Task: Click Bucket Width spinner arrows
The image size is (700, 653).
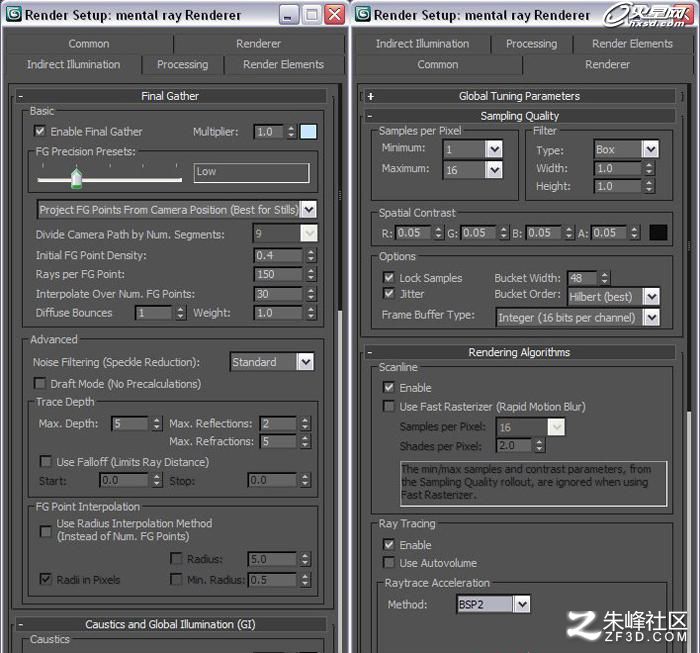Action: click(x=604, y=278)
